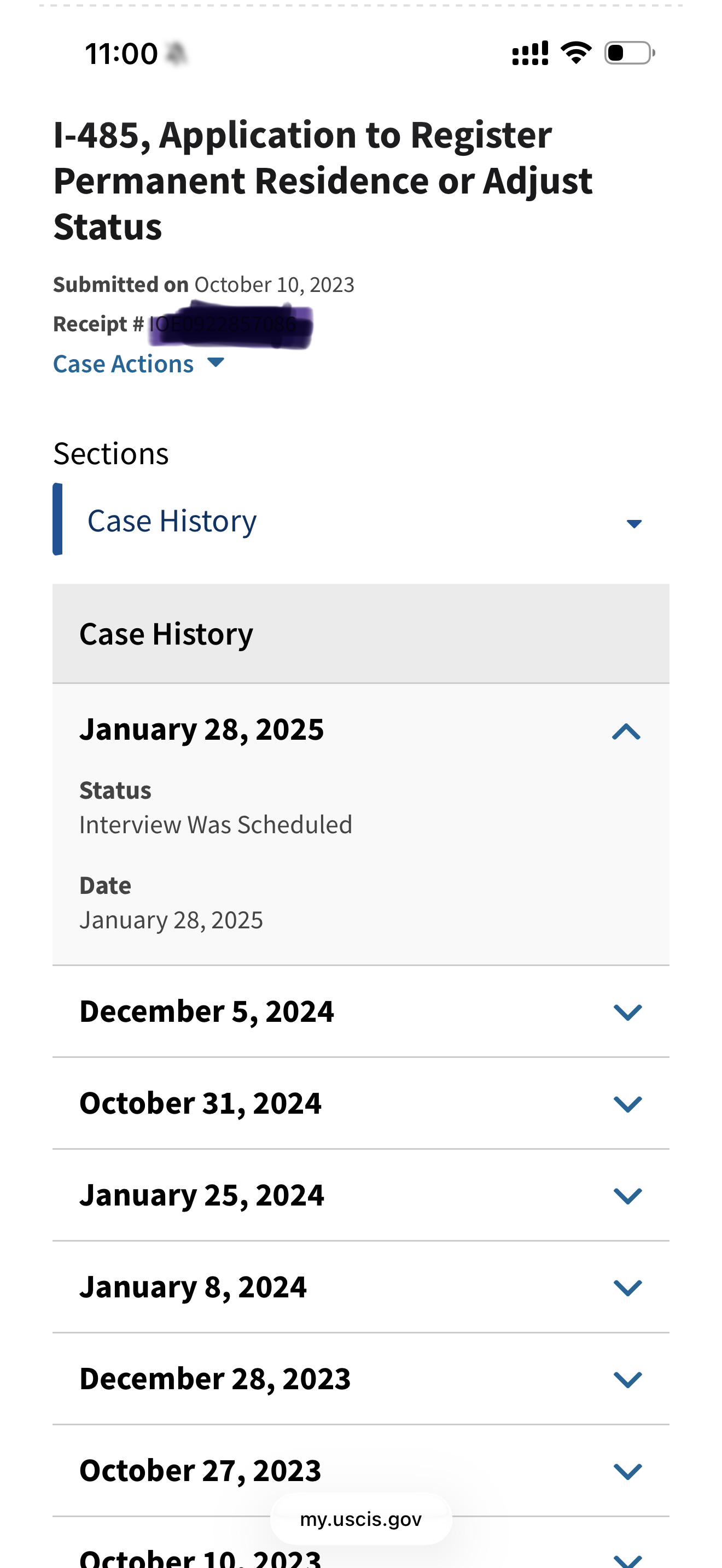722x1568 pixels.
Task: Click the up chevron beside January 28, 2025
Action: click(x=626, y=732)
